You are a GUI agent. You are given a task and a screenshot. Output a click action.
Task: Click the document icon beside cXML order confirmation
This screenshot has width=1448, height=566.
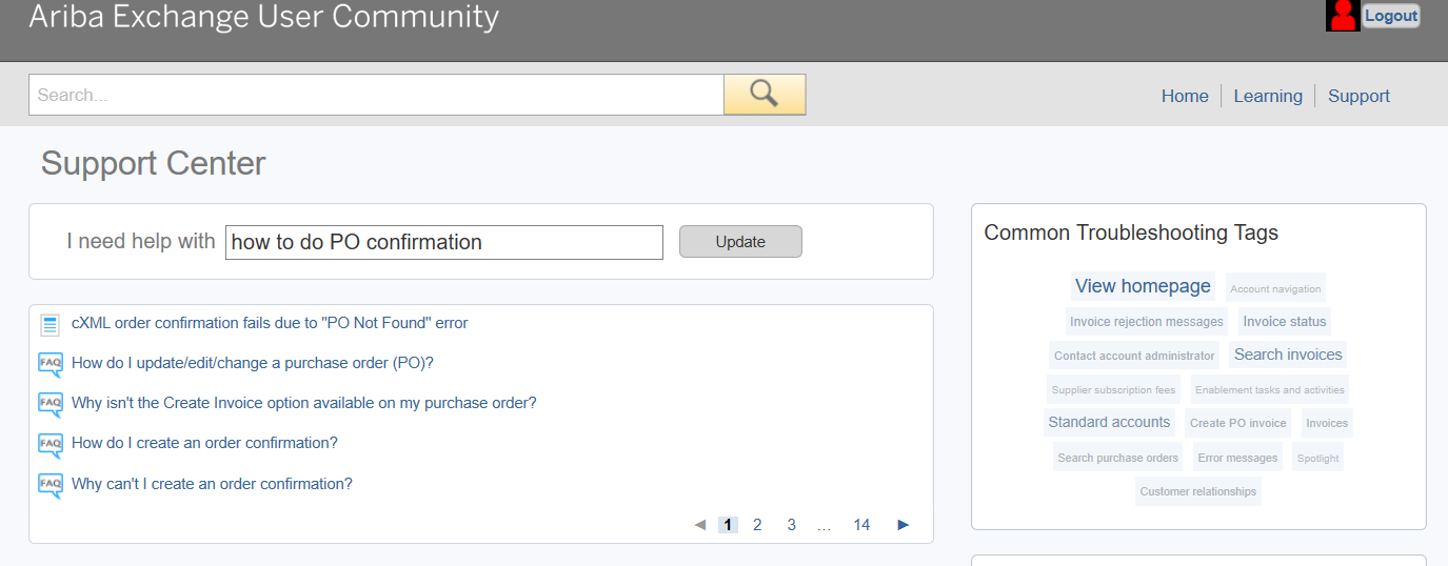click(x=50, y=324)
